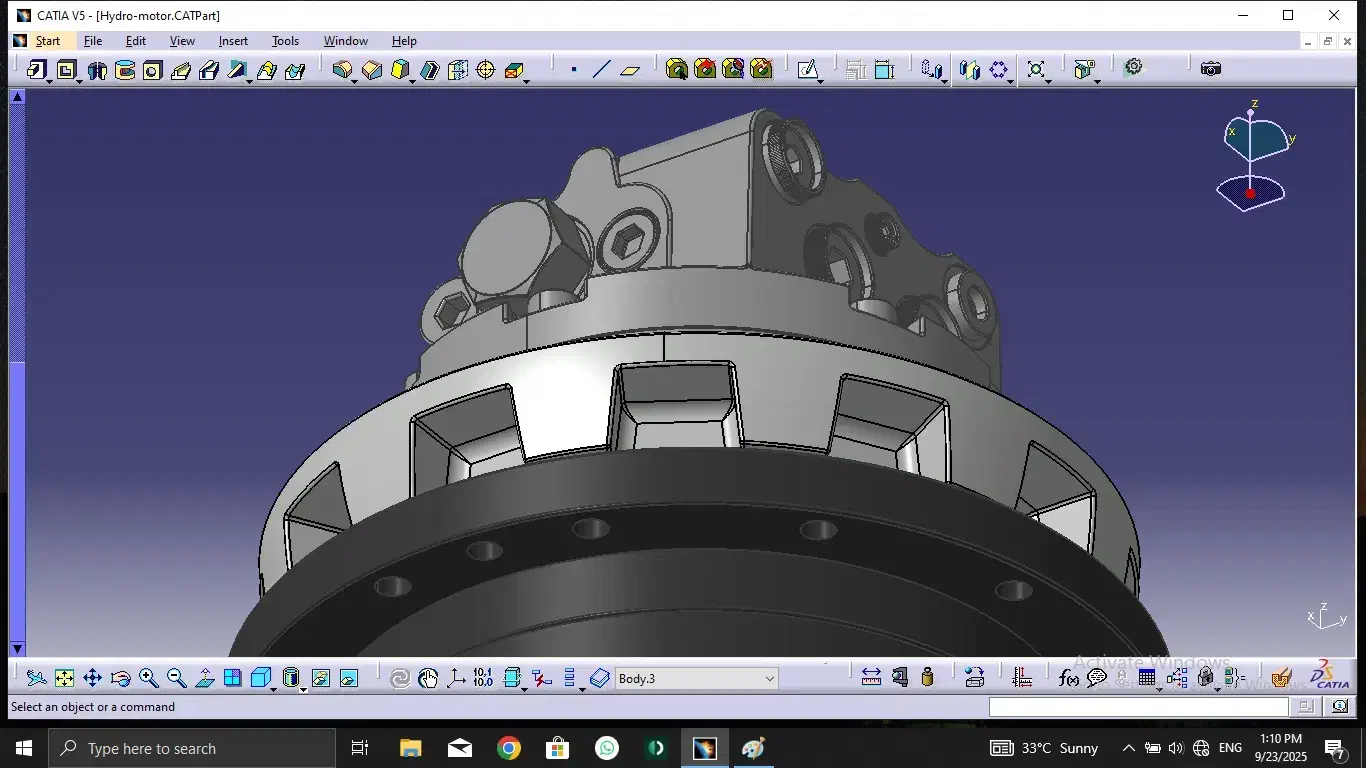1366x768 pixels.
Task: Toggle Swap visible space icon
Action: tap(348, 678)
